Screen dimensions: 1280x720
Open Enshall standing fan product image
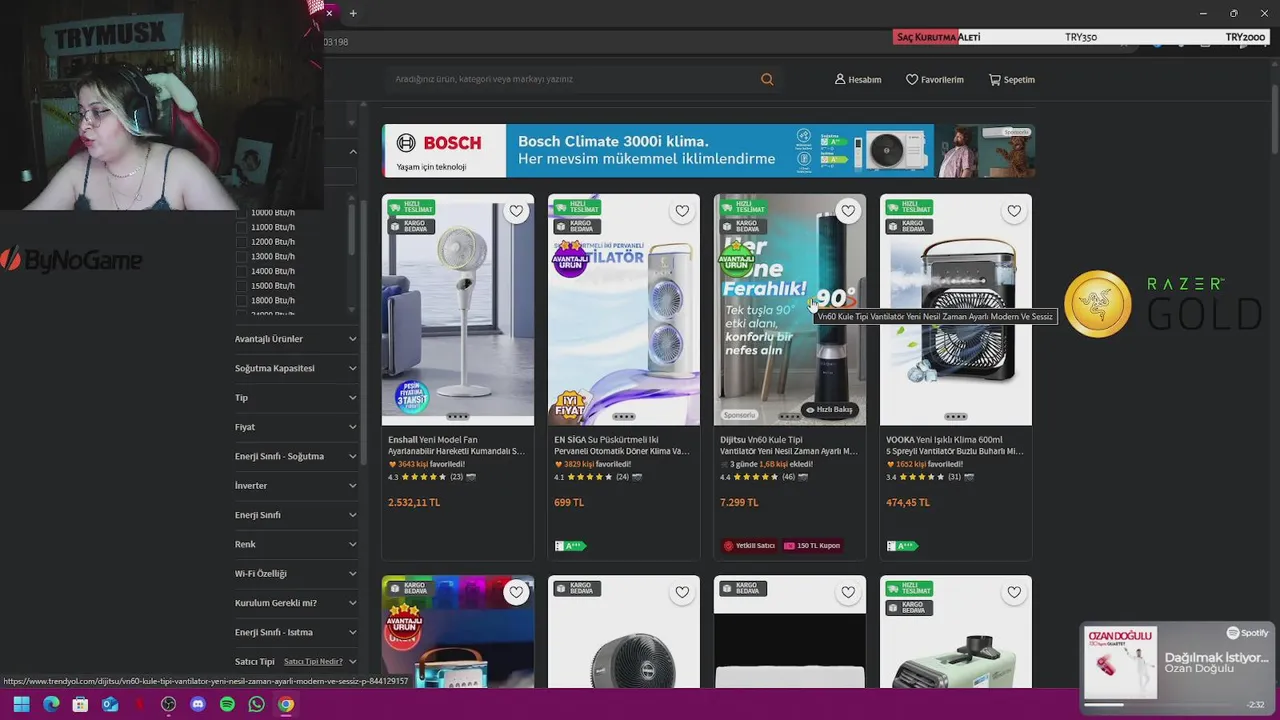click(458, 310)
